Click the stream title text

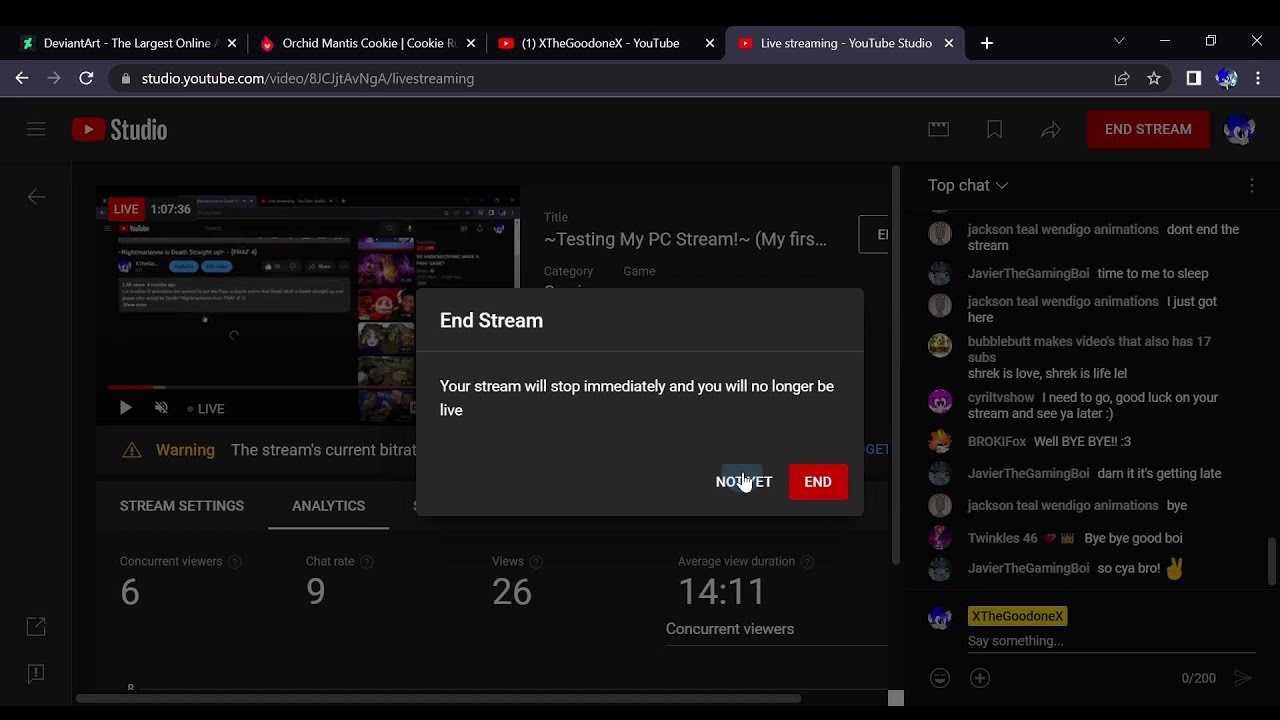coord(685,239)
